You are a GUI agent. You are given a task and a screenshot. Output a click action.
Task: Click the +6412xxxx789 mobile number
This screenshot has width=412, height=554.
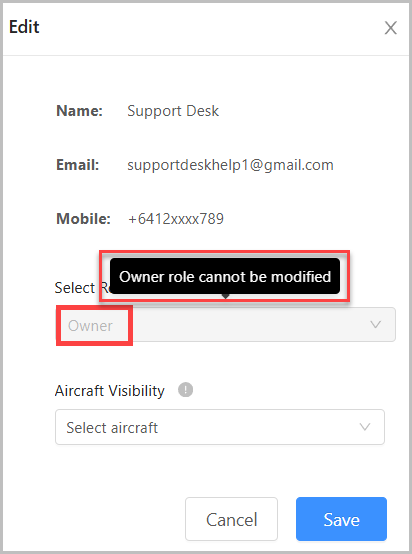176,219
